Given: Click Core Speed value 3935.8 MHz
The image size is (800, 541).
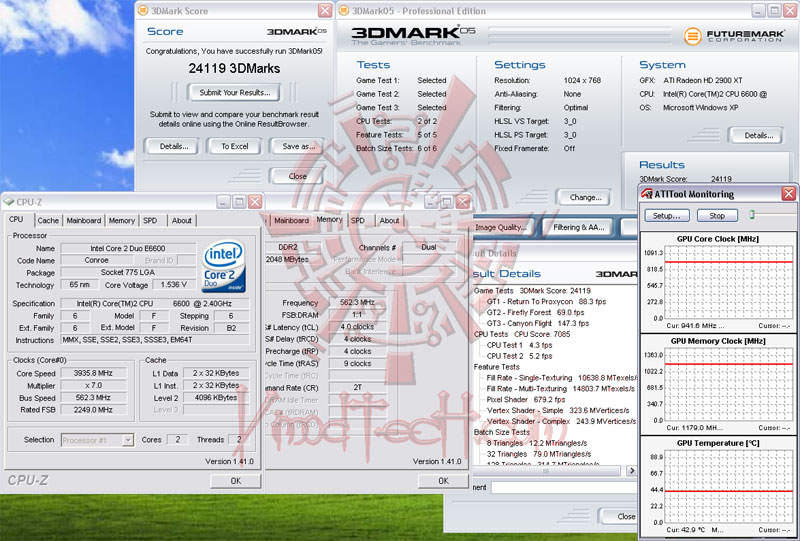Looking at the screenshot, I should click(93, 373).
